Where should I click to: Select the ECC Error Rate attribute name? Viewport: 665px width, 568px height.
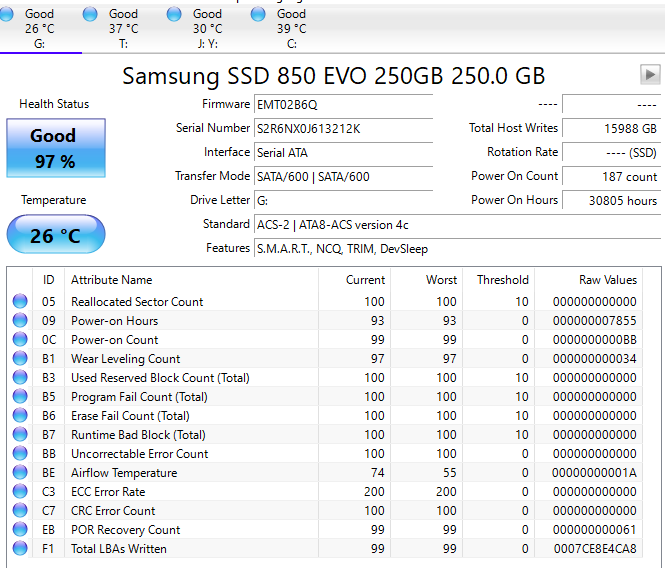[x=108, y=492]
